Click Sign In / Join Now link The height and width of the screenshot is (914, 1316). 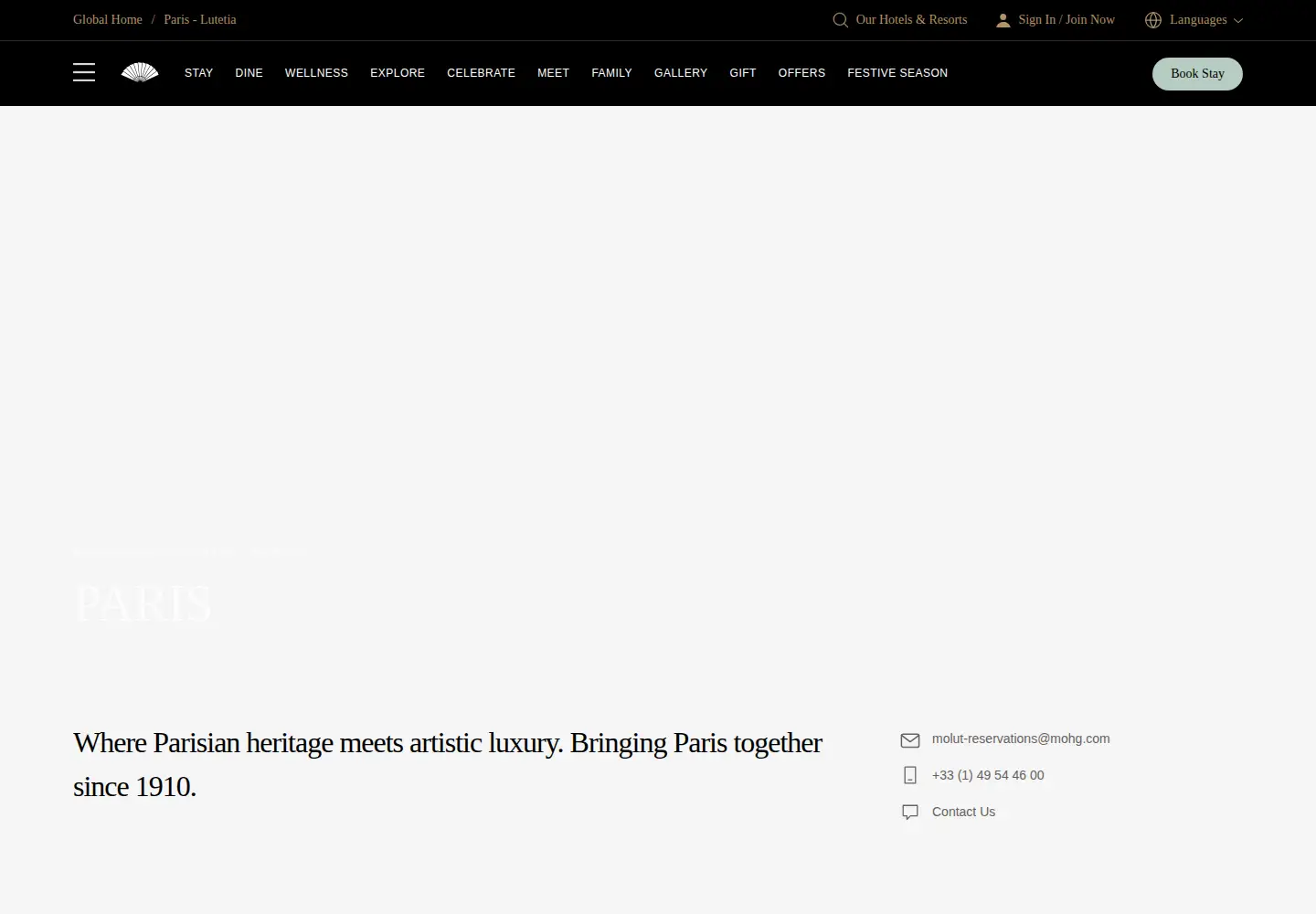(1067, 19)
